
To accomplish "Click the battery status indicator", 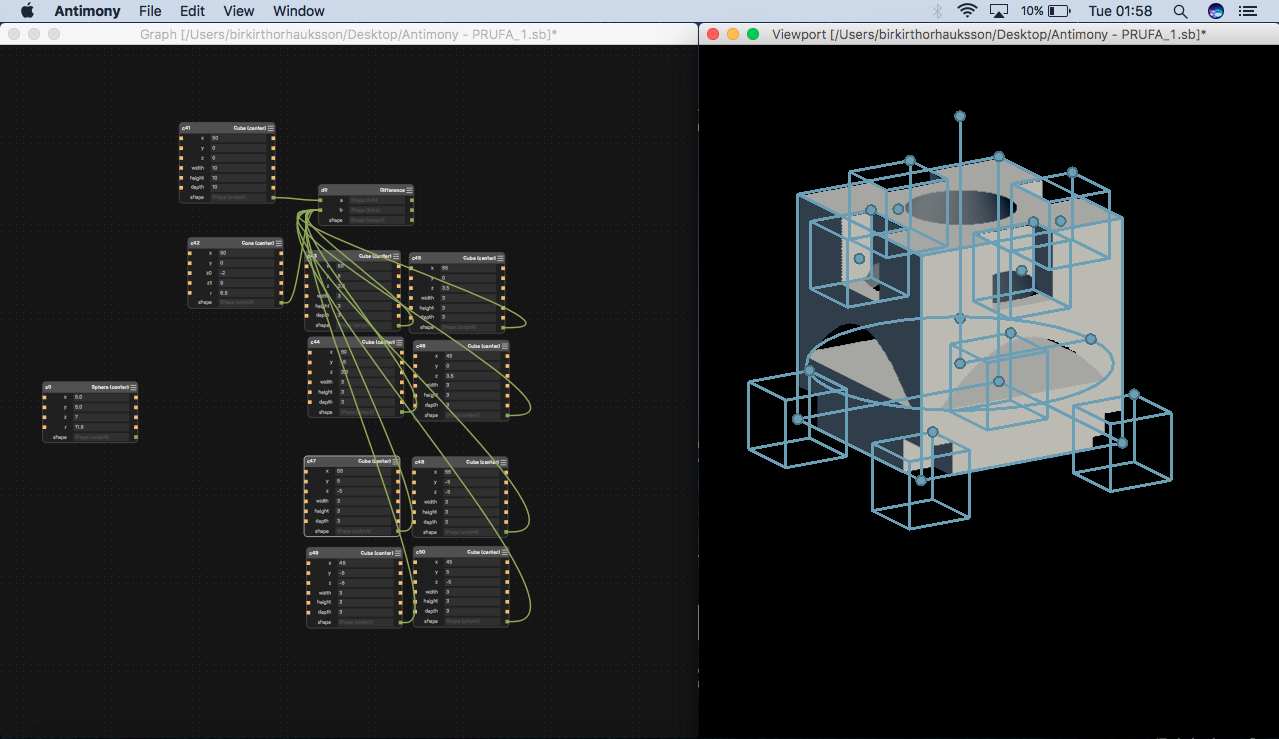I will (x=1046, y=11).
